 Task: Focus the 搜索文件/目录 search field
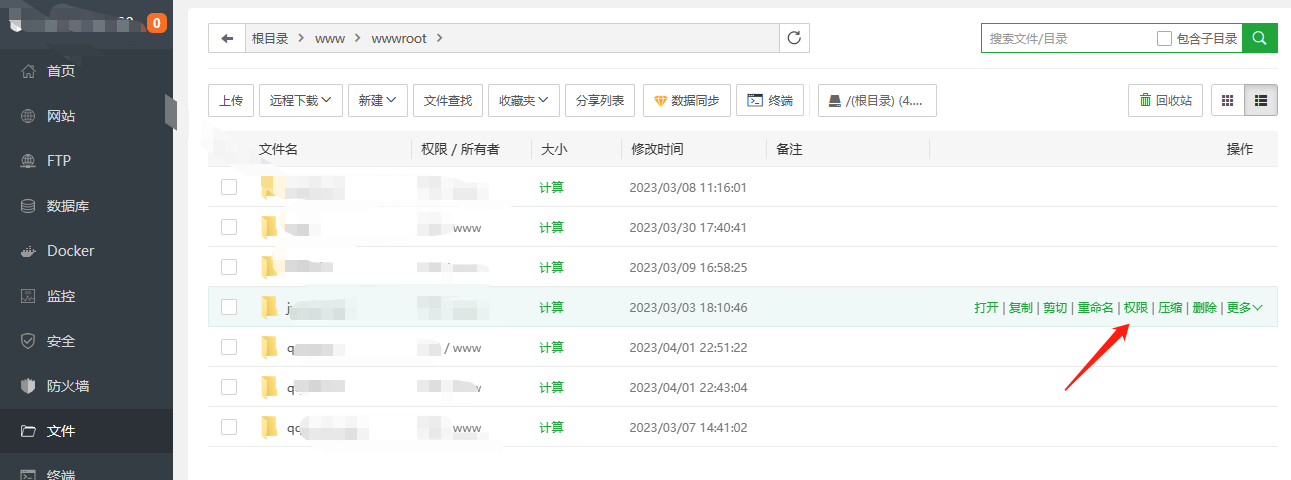click(x=1066, y=38)
